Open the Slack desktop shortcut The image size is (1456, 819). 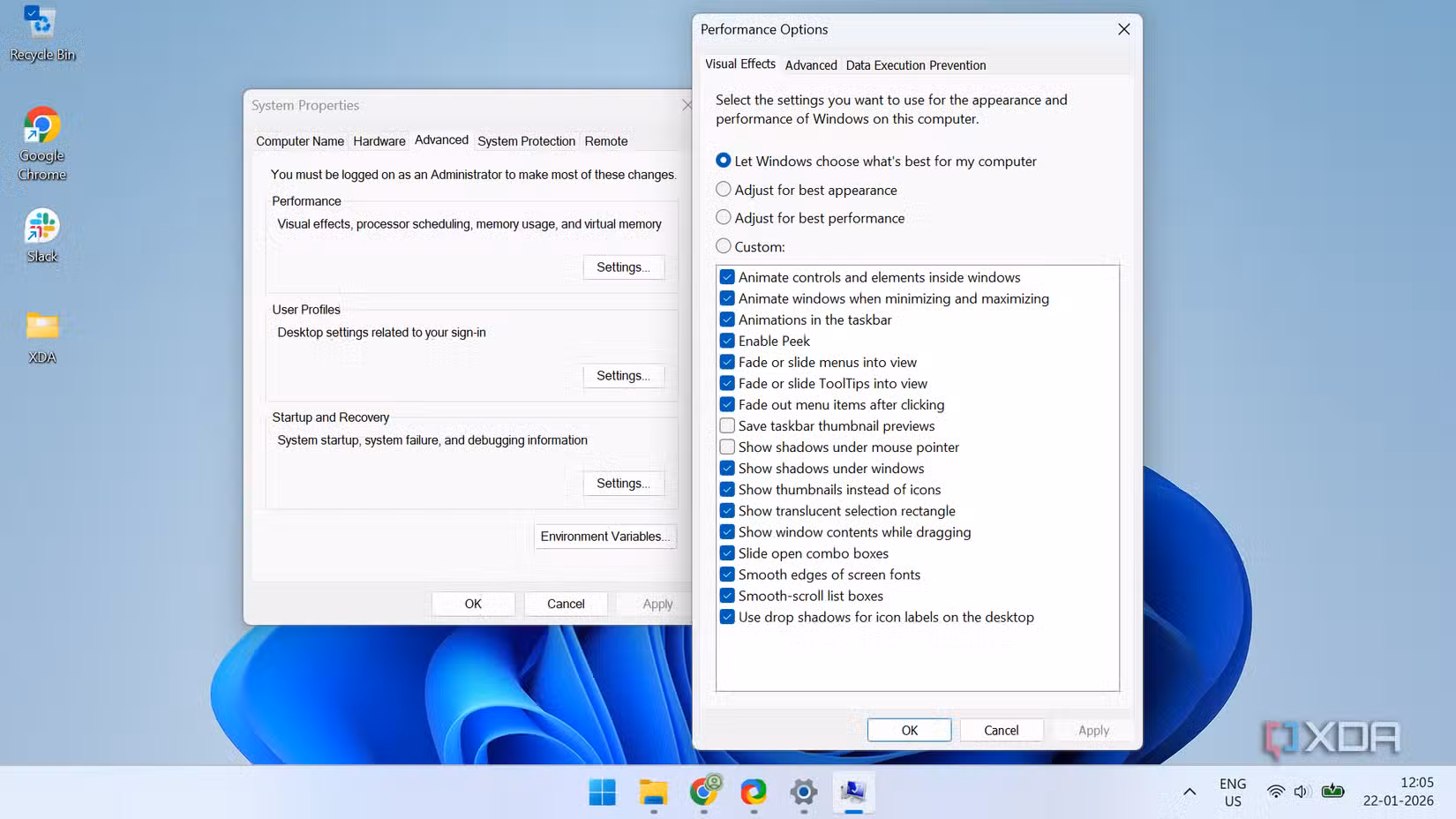coord(41,236)
